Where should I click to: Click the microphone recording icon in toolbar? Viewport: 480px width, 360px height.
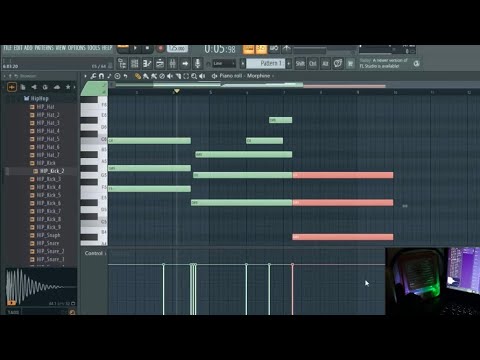(x=197, y=63)
